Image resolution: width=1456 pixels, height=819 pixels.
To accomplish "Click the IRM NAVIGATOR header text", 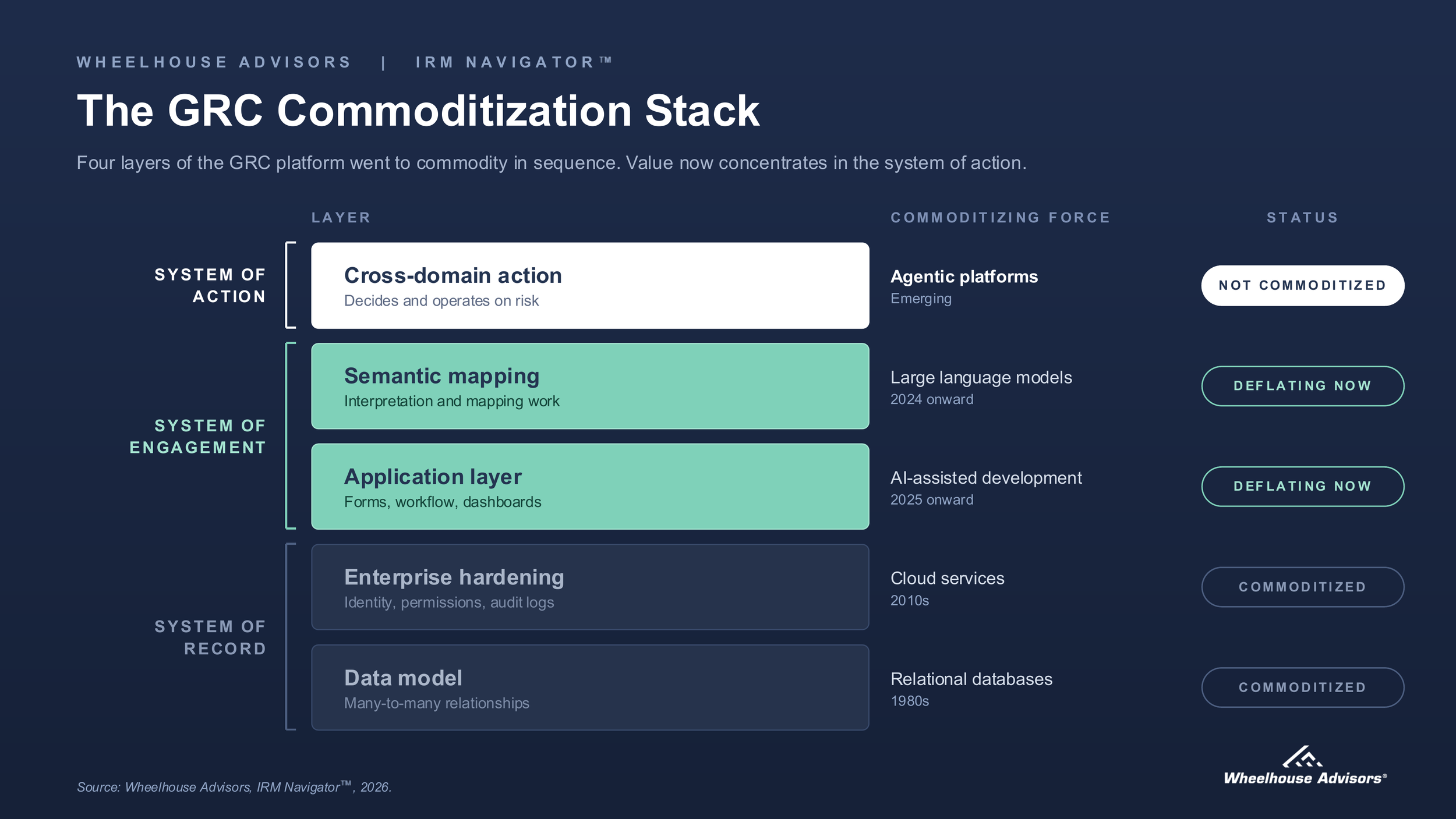I will tap(514, 62).
